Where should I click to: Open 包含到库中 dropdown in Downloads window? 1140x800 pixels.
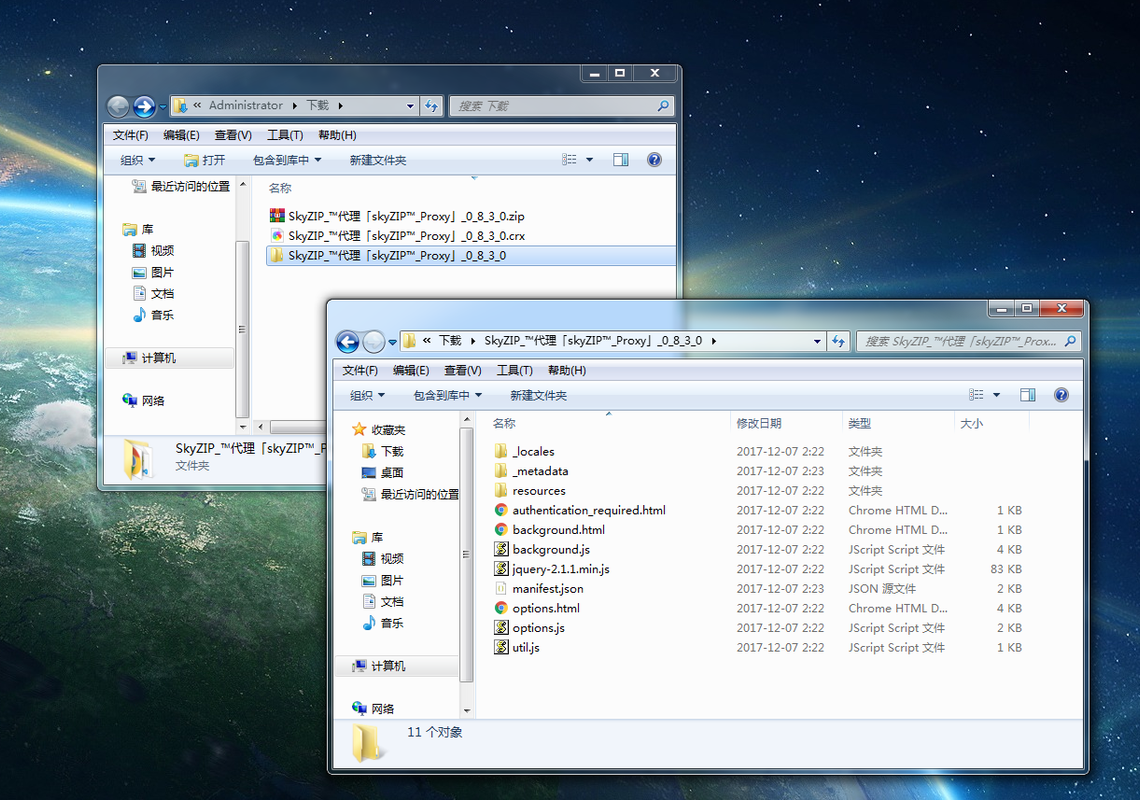pos(286,160)
